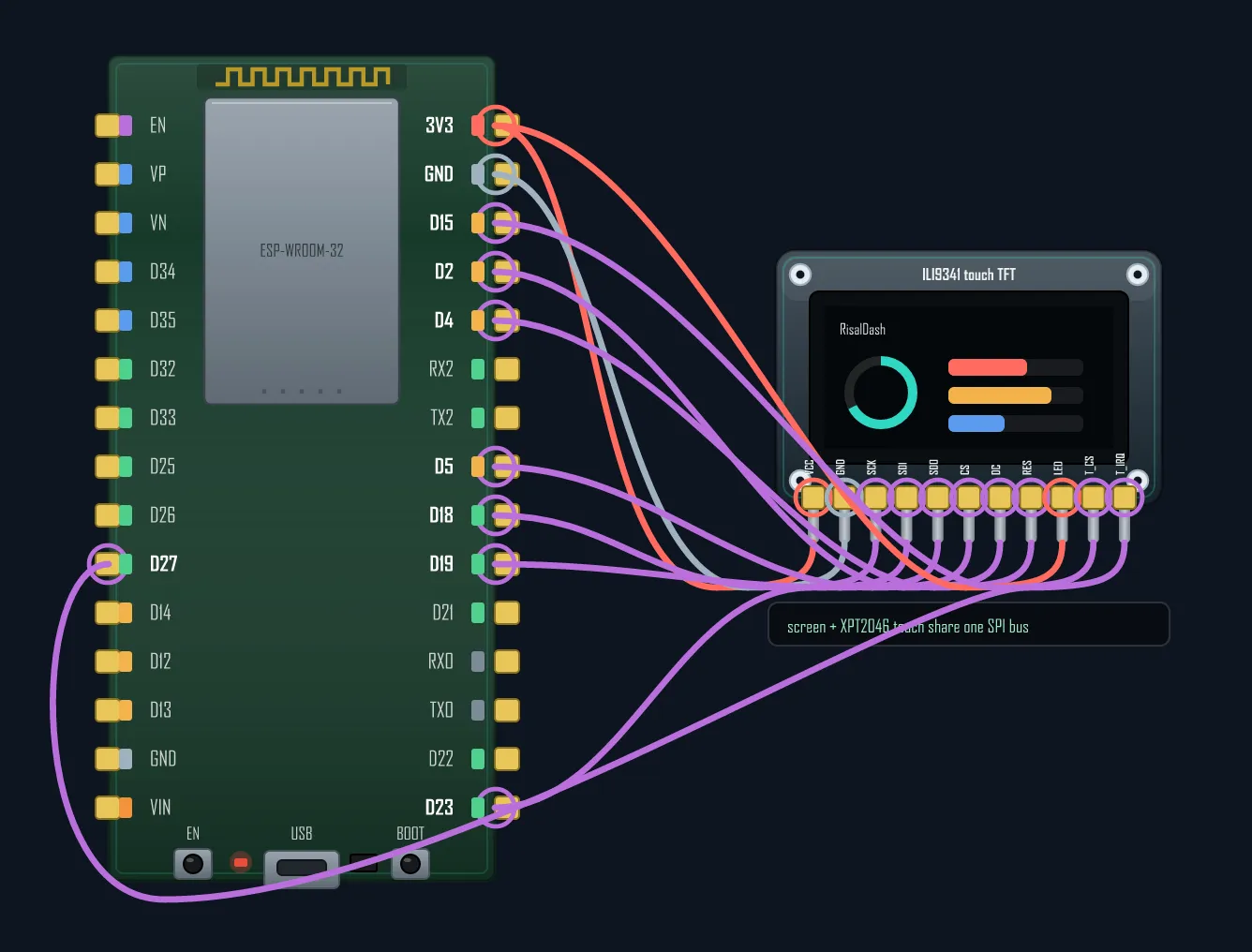
Task: Click the D34 pin pad
Action: pyautogui.click(x=108, y=272)
